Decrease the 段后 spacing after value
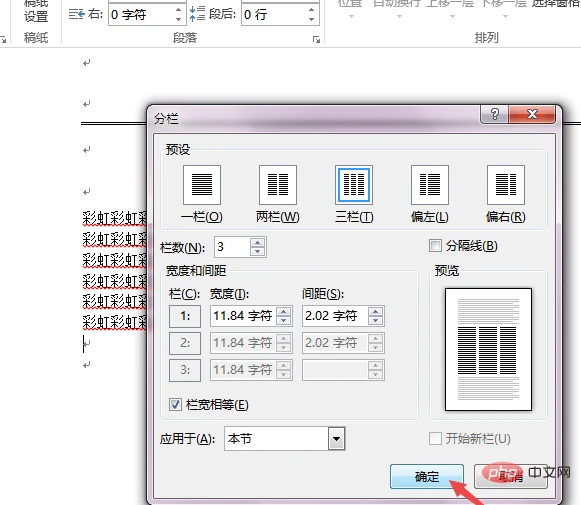This screenshot has height=505, width=581. pyautogui.click(x=311, y=19)
